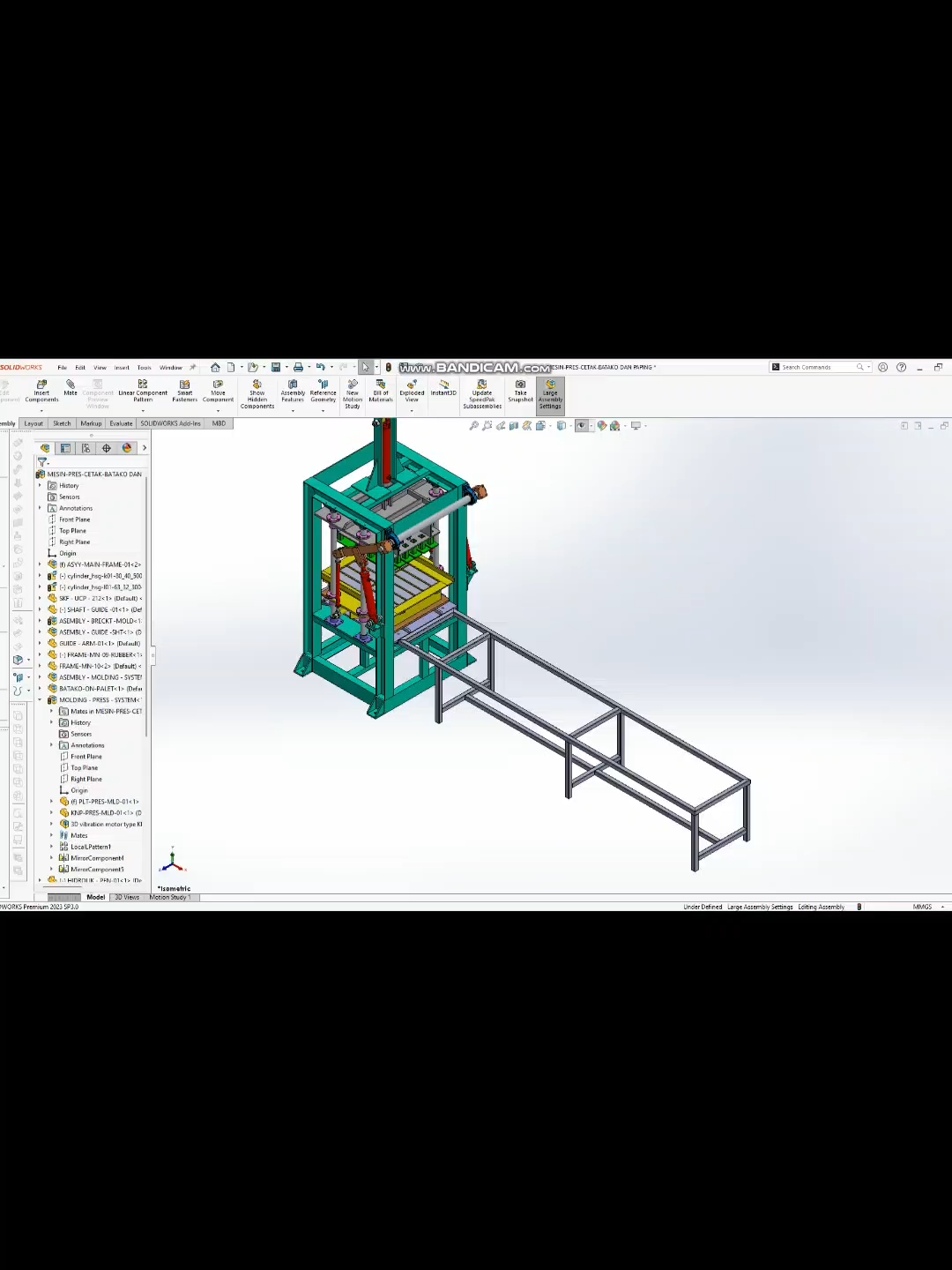The image size is (952, 1270).
Task: Click the New document icon
Action: [x=231, y=367]
